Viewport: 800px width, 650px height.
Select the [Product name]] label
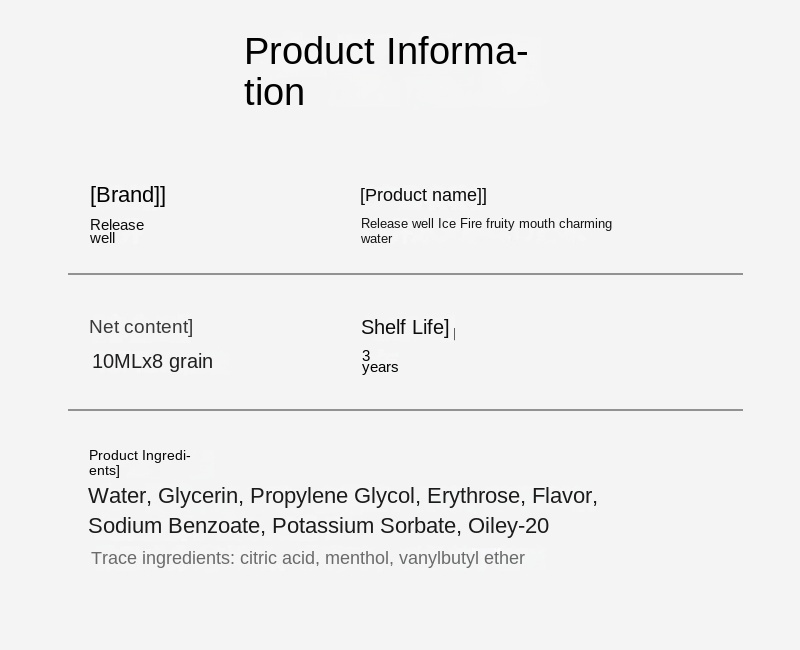pyautogui.click(x=423, y=195)
